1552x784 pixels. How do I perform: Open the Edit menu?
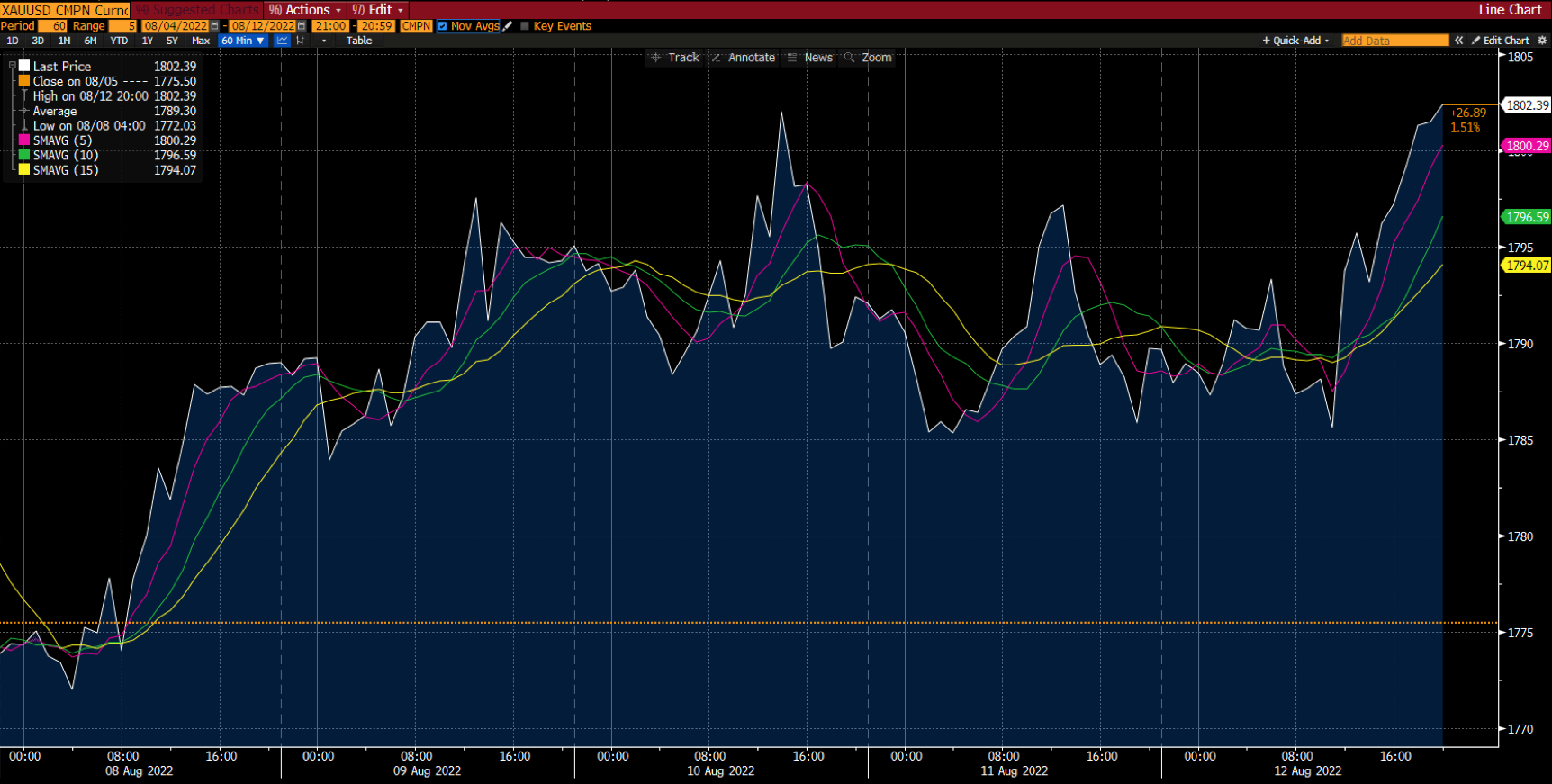point(378,10)
